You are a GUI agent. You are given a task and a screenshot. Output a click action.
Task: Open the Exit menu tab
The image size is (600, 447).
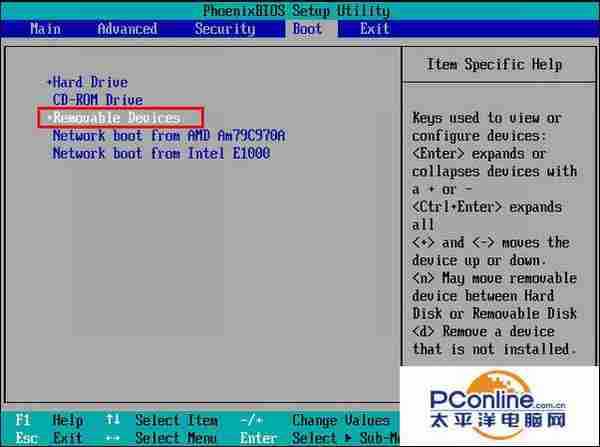[375, 29]
